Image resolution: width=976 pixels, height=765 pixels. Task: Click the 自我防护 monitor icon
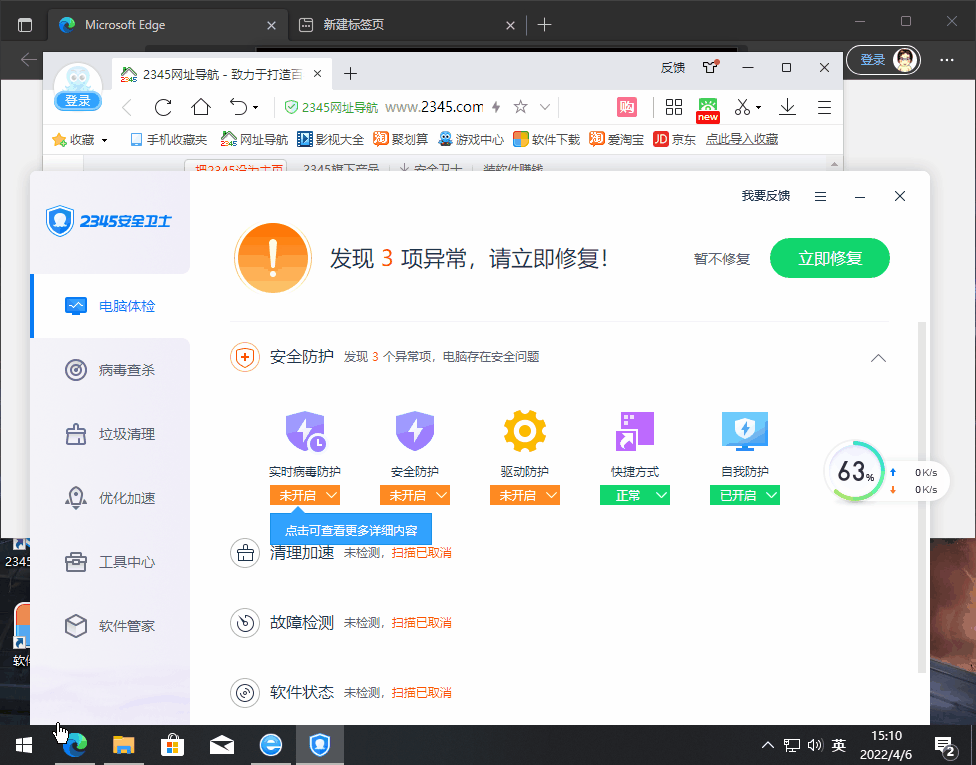[744, 431]
